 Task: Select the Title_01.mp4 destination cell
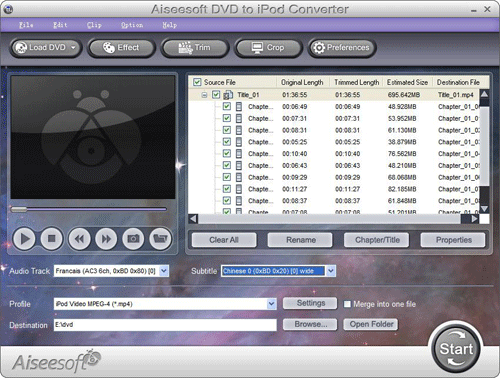tap(456, 95)
